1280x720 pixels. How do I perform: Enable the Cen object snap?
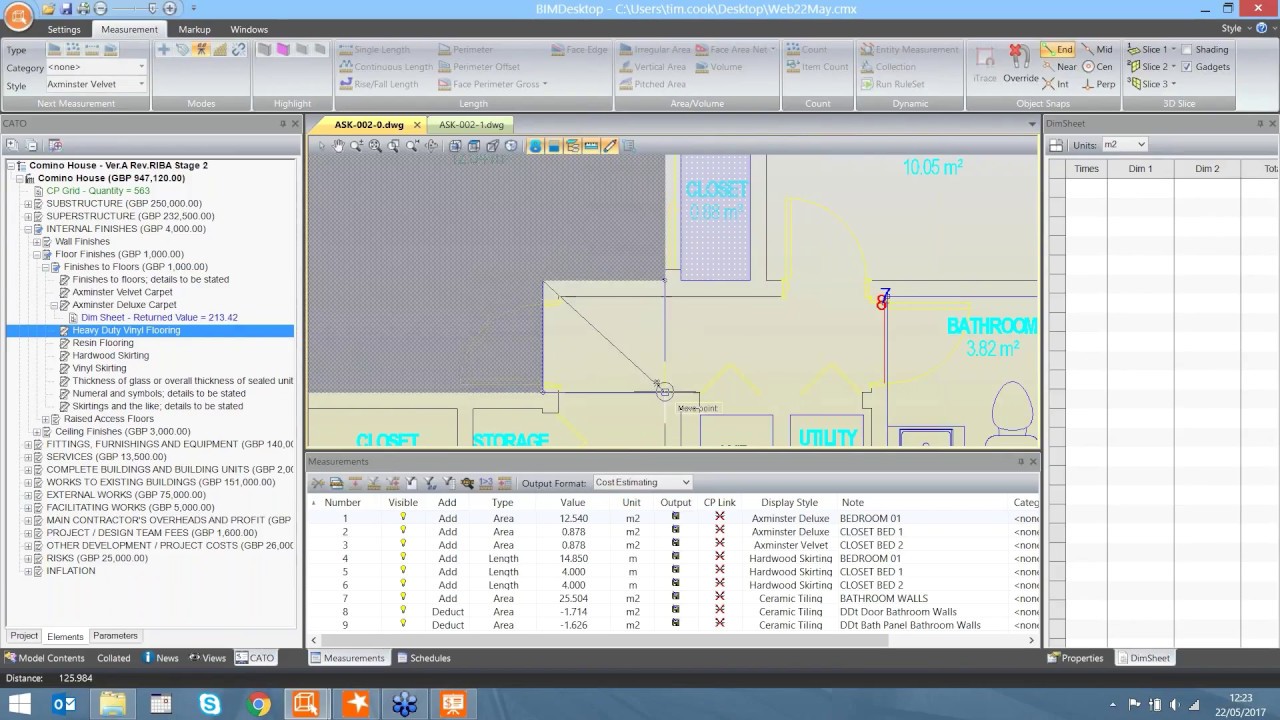click(x=1097, y=67)
